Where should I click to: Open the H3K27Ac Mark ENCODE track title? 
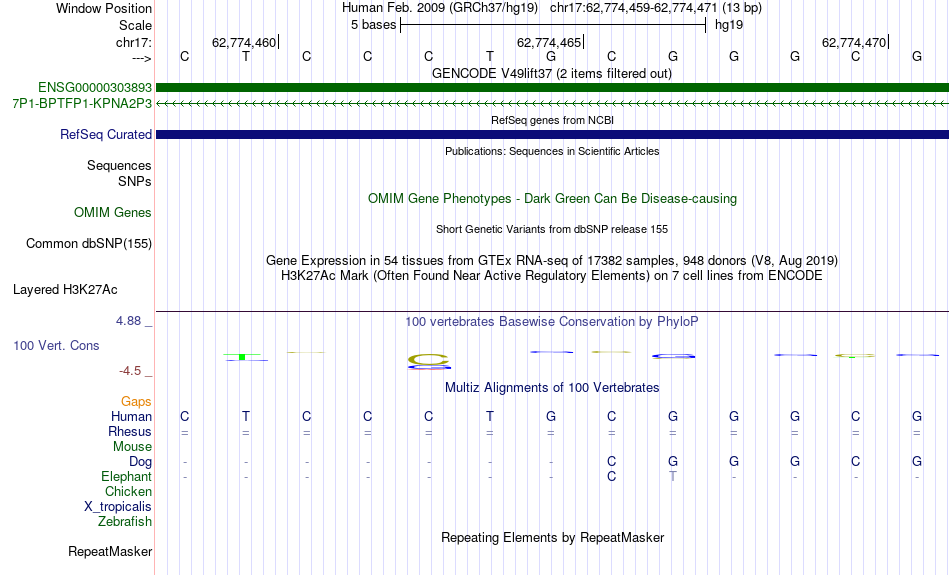click(552, 276)
